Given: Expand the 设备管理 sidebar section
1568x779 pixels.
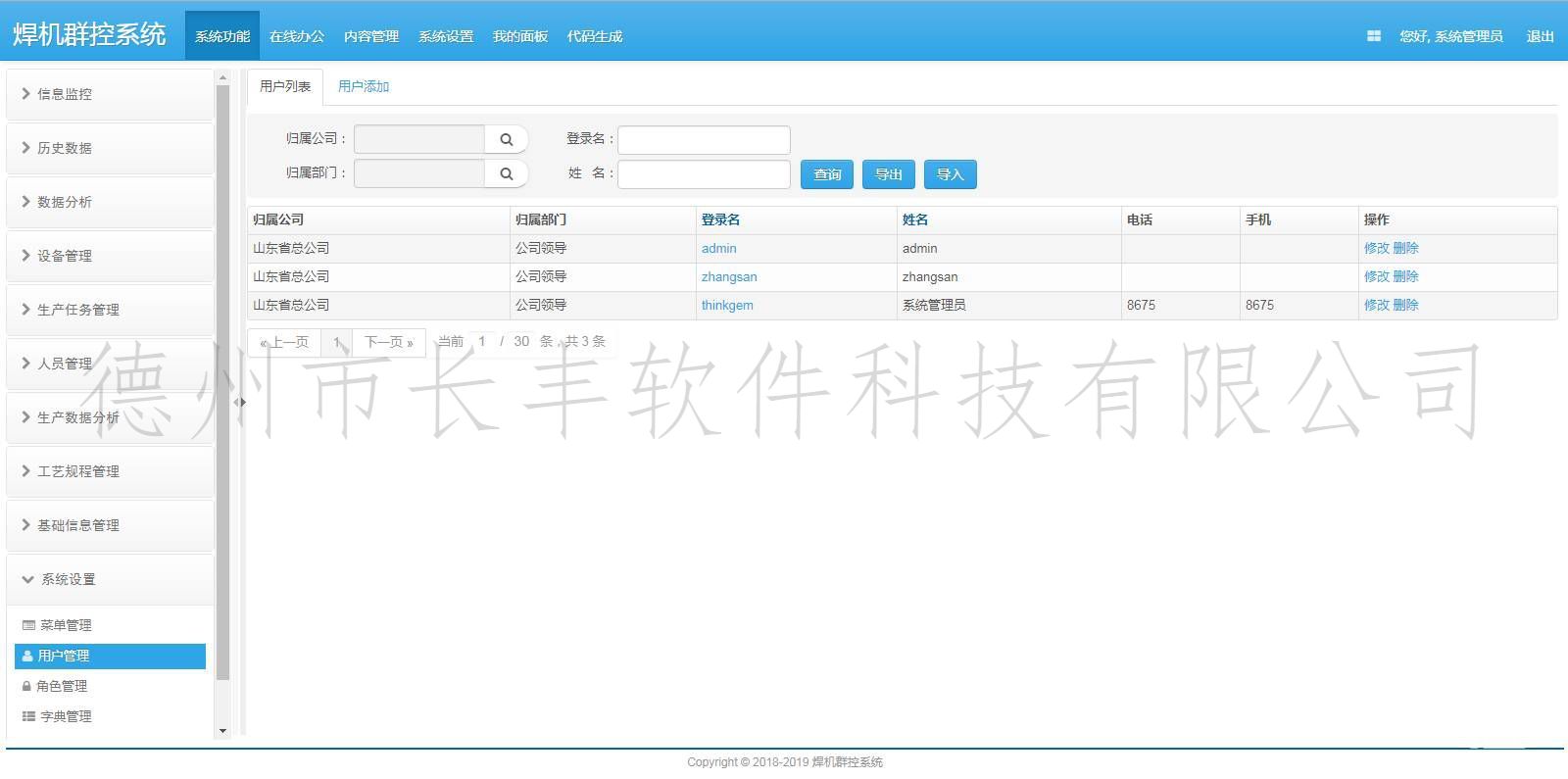Looking at the screenshot, I should [65, 256].
